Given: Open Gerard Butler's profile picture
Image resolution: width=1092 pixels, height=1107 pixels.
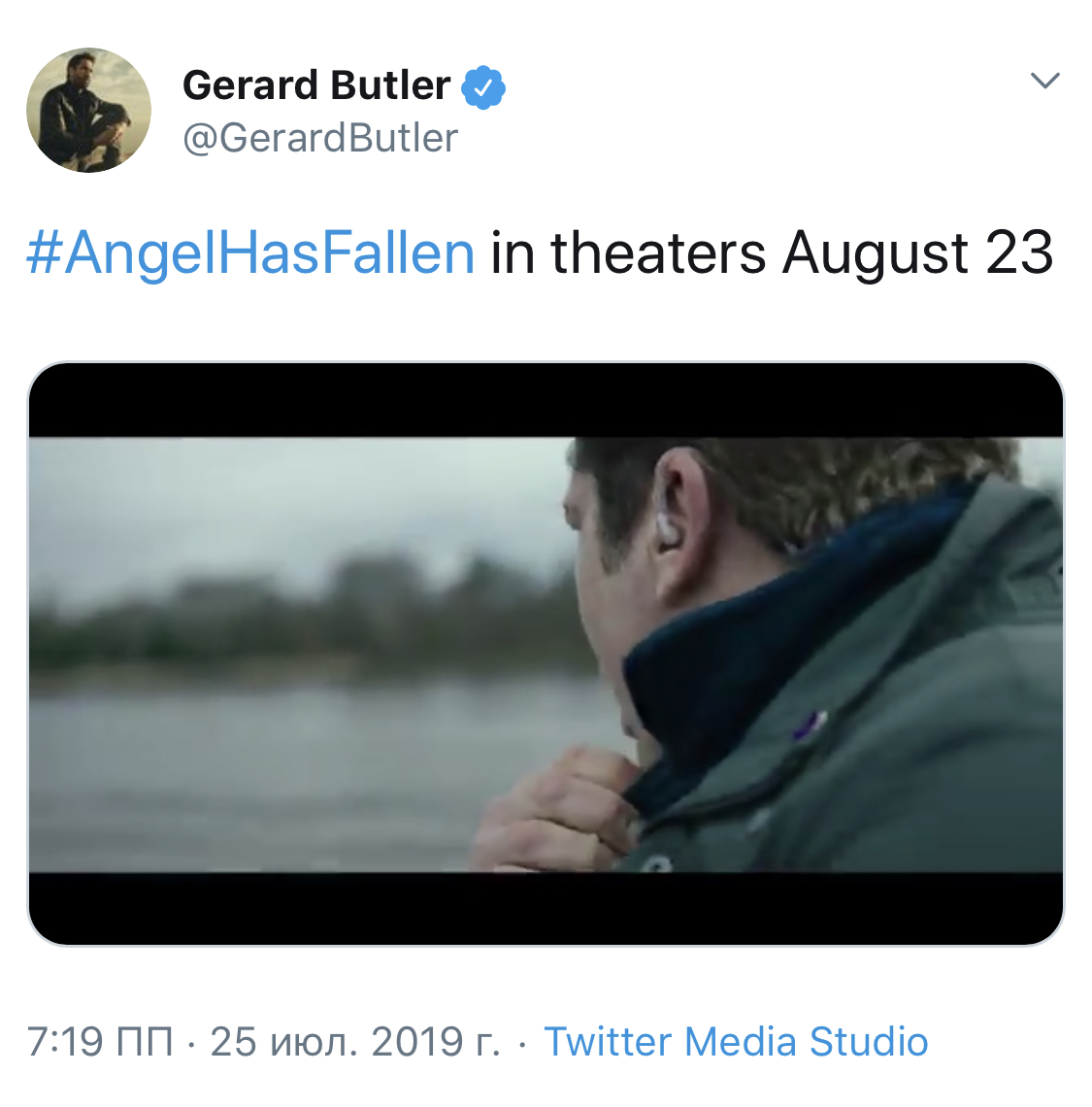Looking at the screenshot, I should [x=88, y=111].
